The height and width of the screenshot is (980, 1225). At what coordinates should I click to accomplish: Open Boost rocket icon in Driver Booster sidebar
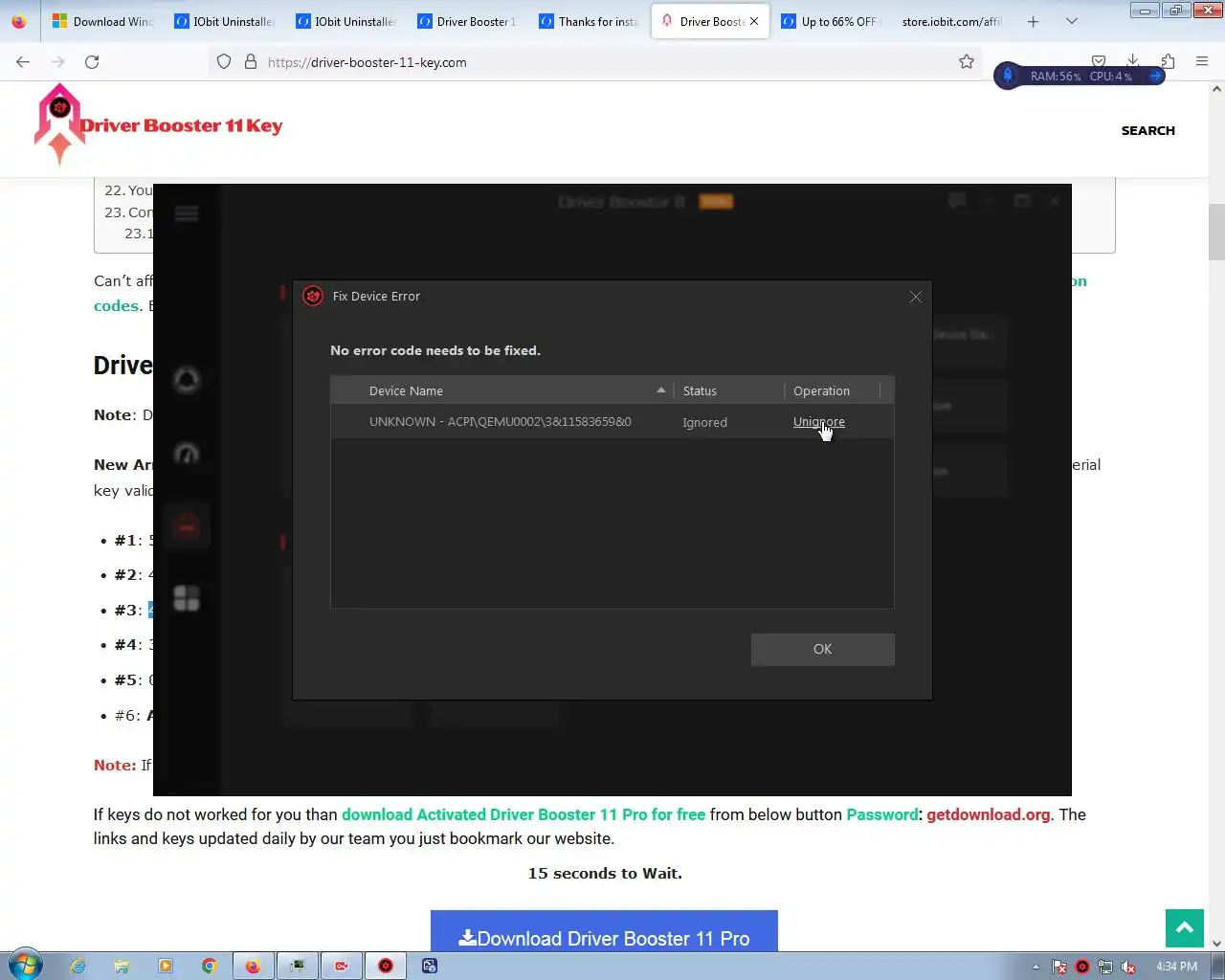click(187, 381)
